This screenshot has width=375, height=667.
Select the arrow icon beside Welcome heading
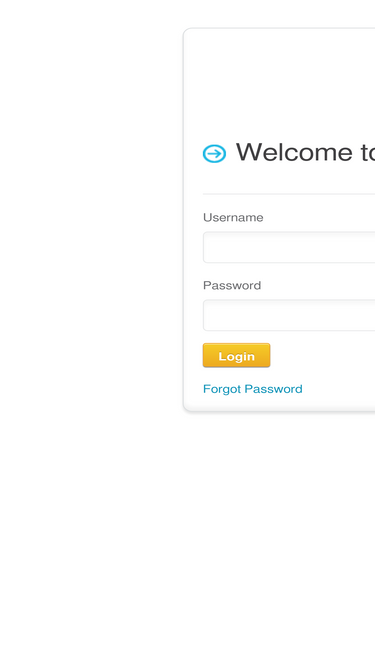click(x=214, y=154)
